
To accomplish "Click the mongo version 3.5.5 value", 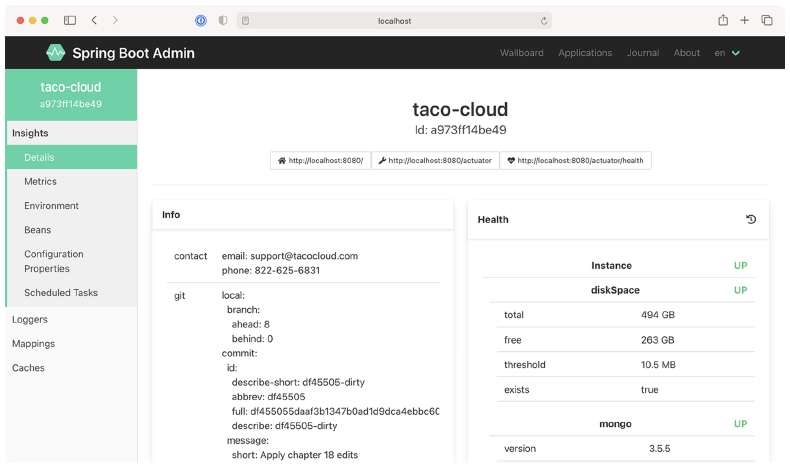I will pos(660,448).
